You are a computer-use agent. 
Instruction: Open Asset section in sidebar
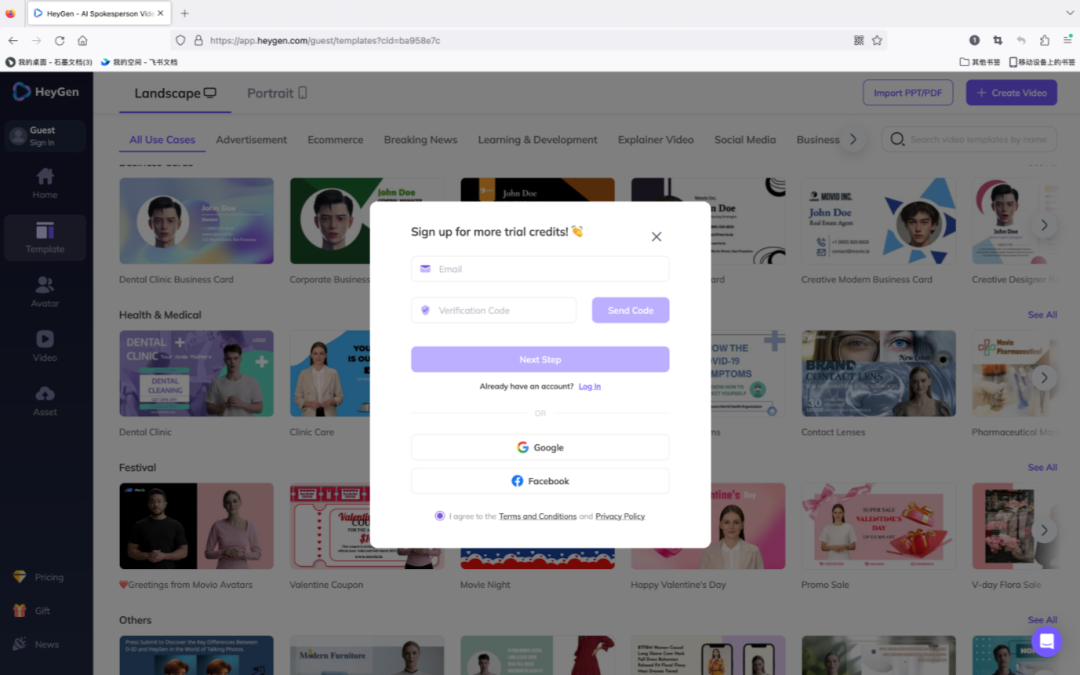(45, 401)
